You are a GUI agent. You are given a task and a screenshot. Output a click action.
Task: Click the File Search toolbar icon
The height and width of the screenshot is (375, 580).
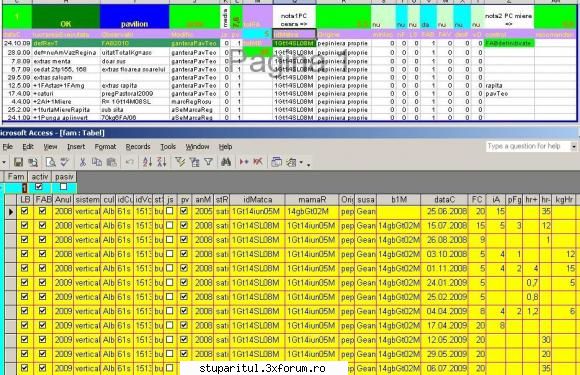point(33,162)
